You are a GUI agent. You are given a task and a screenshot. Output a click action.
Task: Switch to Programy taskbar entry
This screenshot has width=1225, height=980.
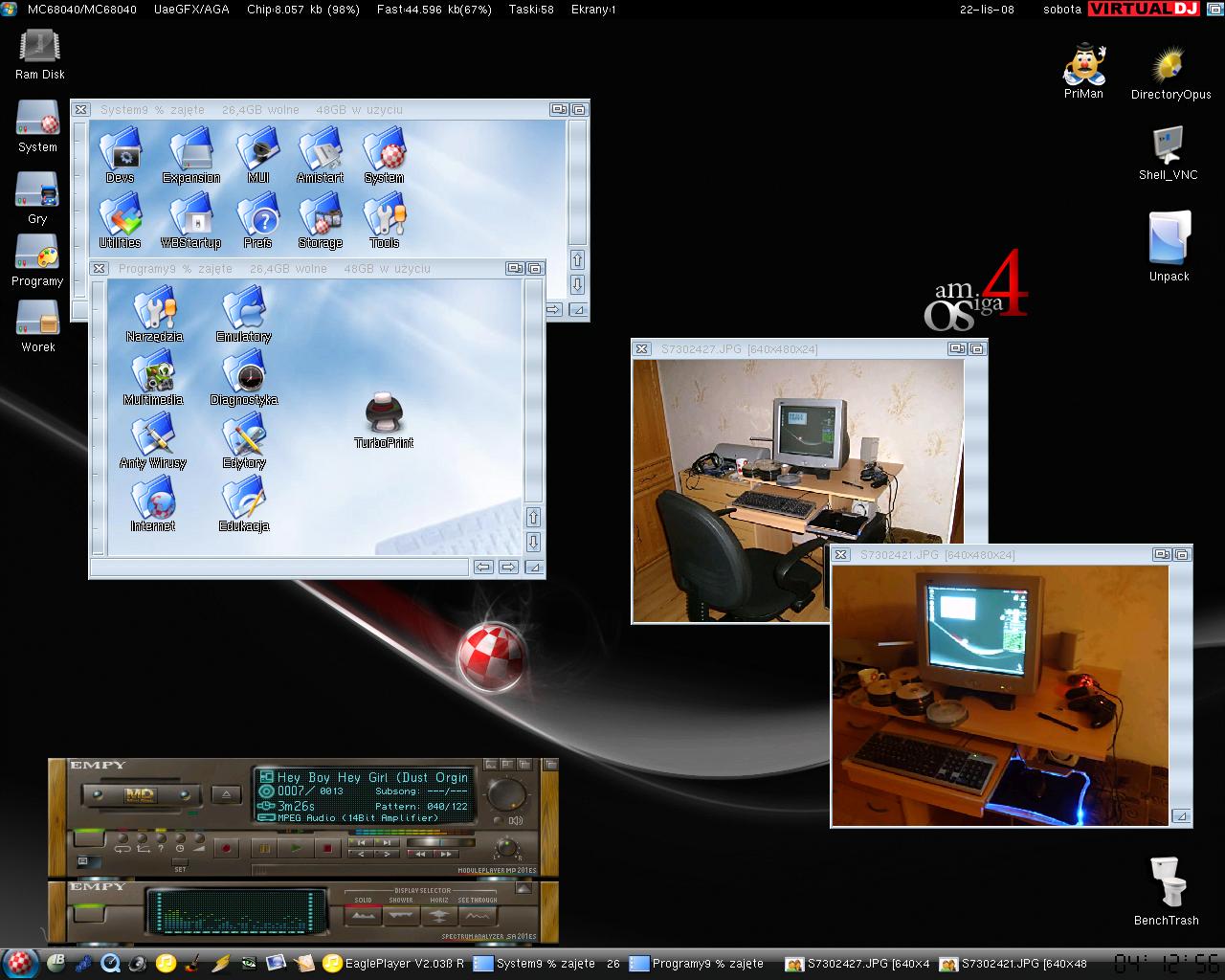[698, 964]
